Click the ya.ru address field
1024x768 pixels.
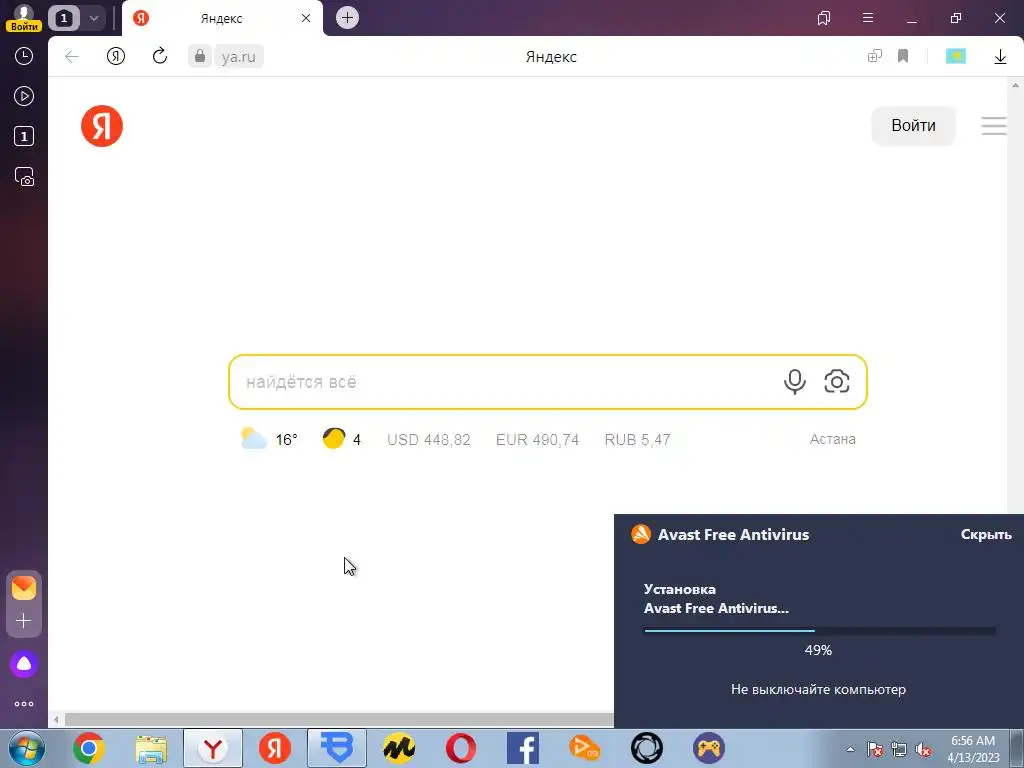click(238, 57)
